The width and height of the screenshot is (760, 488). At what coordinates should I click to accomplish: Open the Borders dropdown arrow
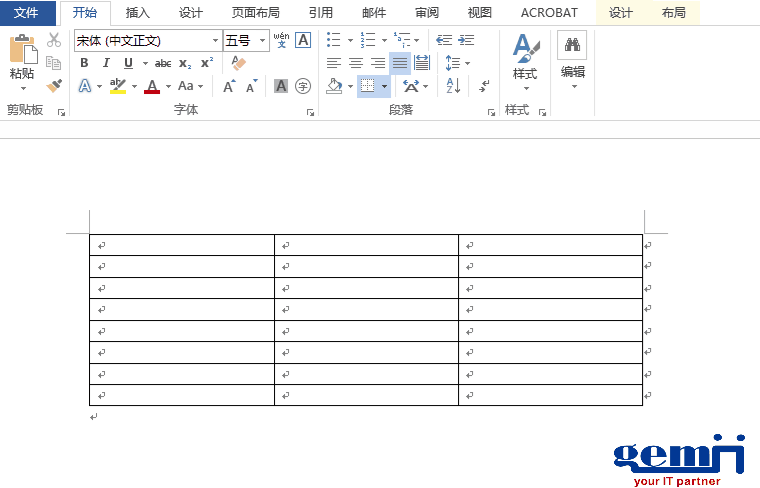[x=384, y=87]
